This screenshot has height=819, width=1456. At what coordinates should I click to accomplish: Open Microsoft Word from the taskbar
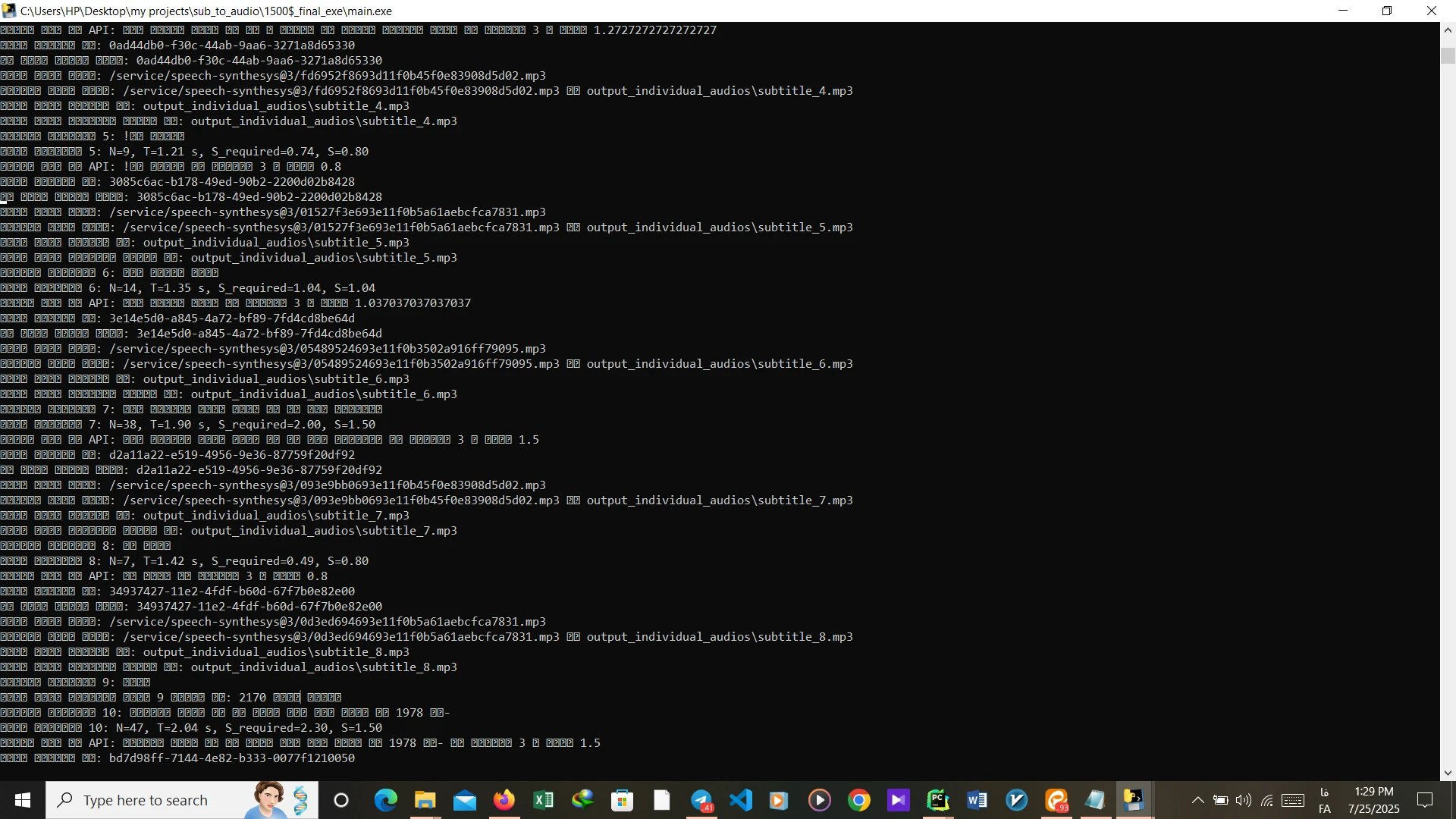click(977, 800)
